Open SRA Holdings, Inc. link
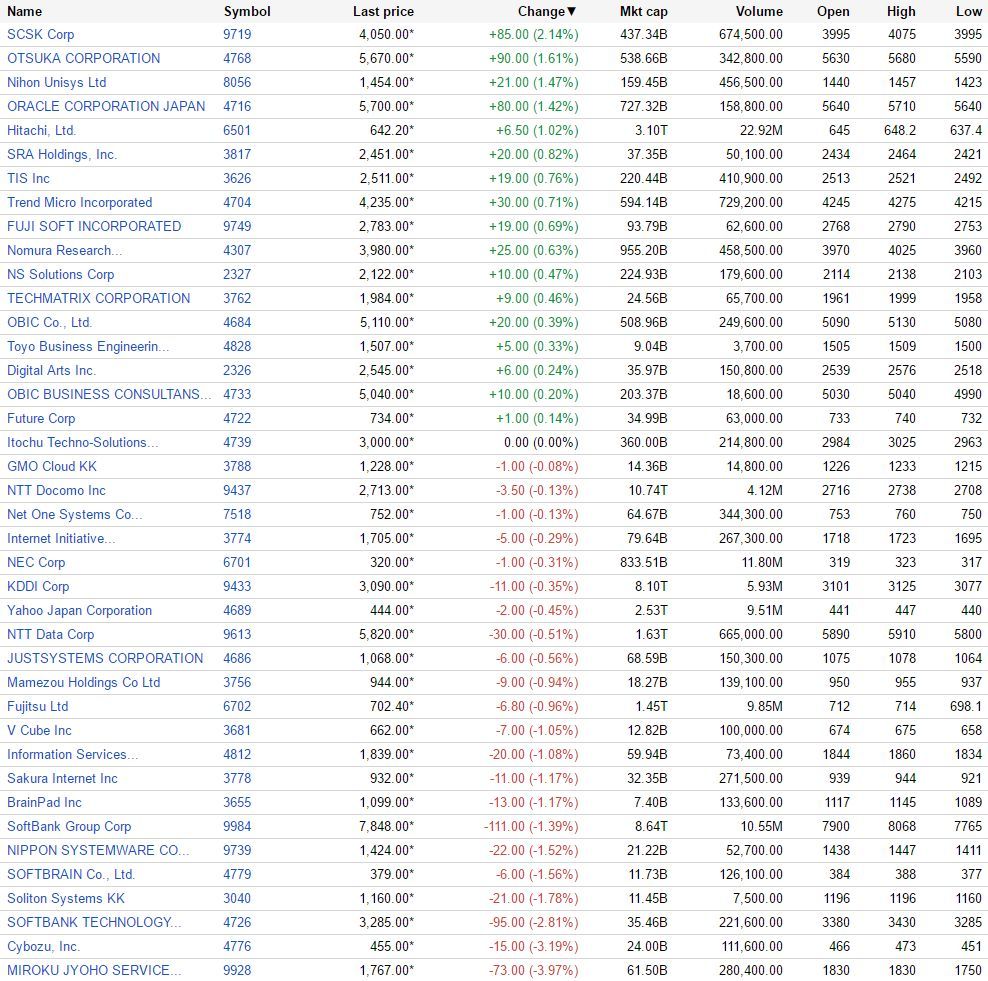Image resolution: width=988 pixels, height=981 pixels. tap(62, 154)
